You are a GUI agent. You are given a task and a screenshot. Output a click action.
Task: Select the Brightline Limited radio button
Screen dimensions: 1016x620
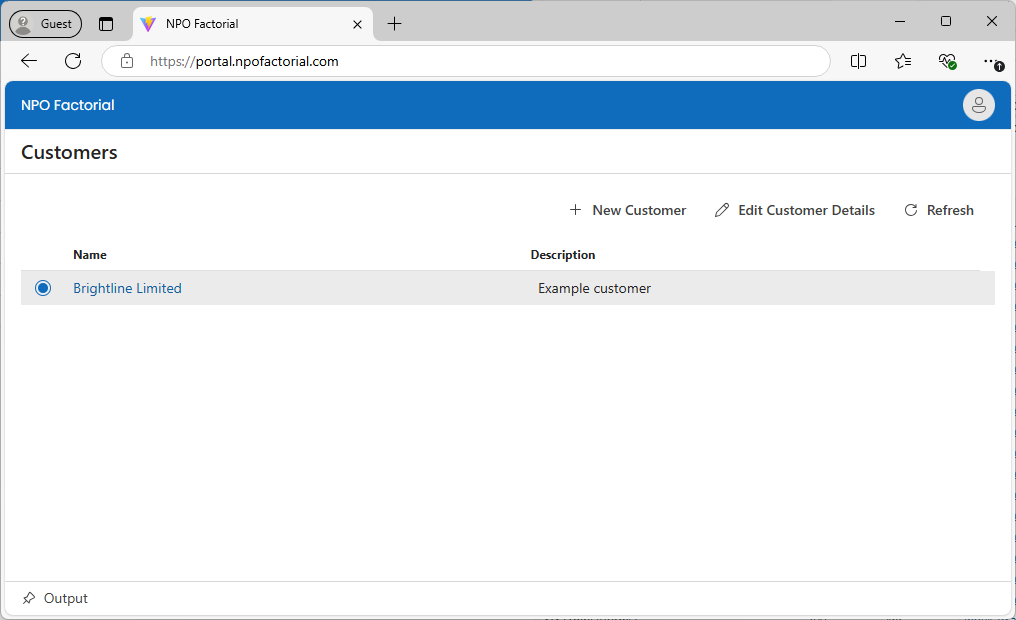point(43,288)
